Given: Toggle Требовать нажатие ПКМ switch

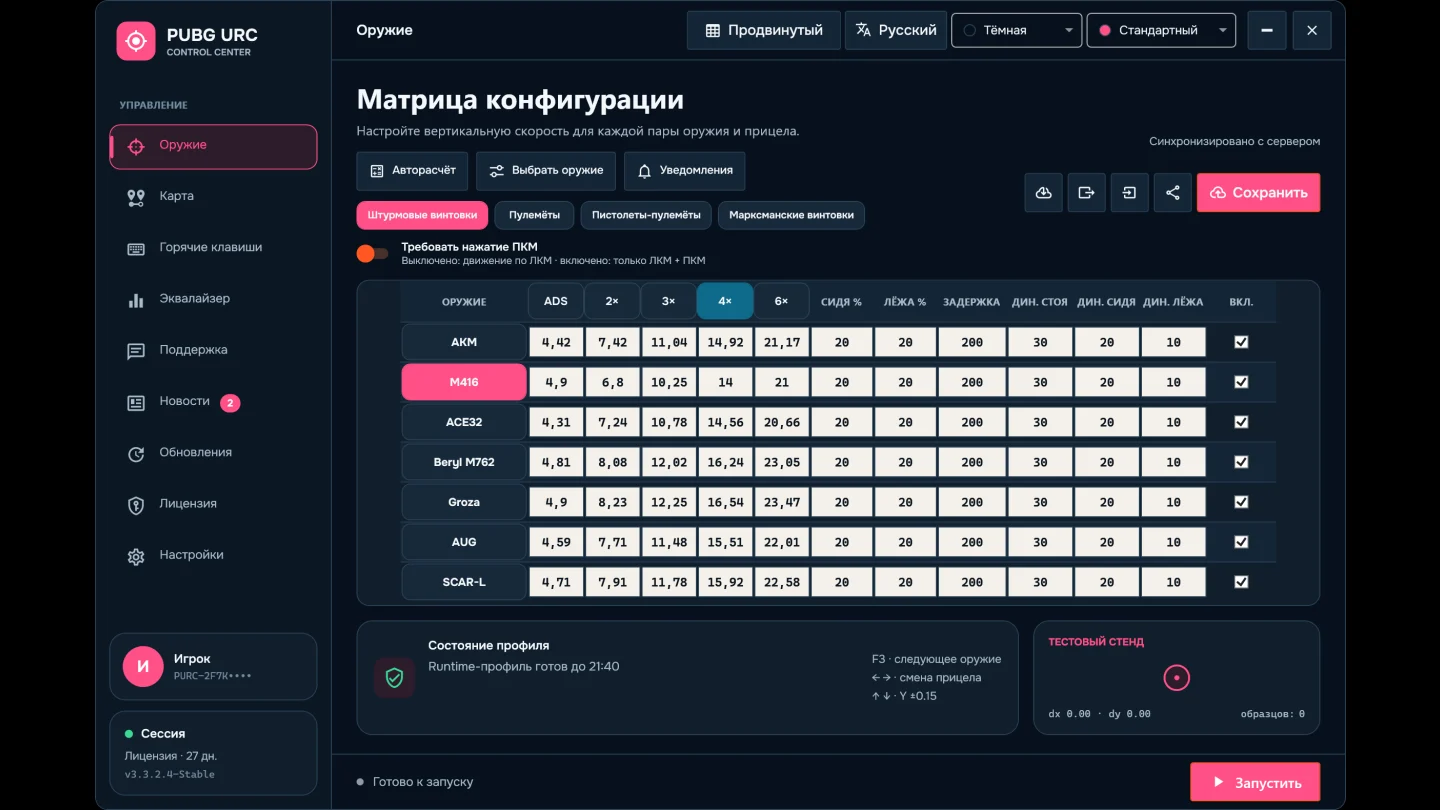Looking at the screenshot, I should (372, 254).
